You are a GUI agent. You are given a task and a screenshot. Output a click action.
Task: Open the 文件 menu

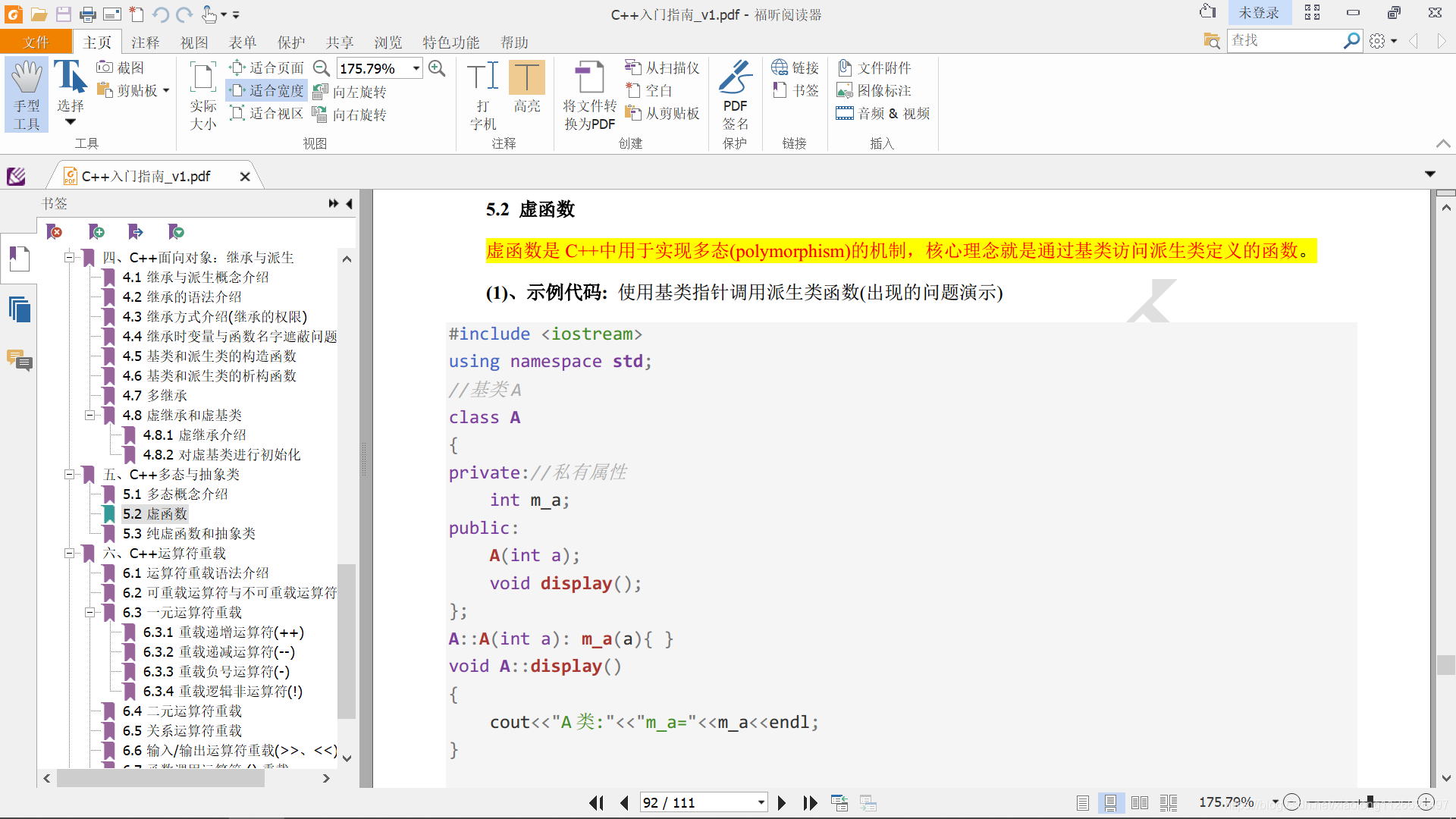36,42
